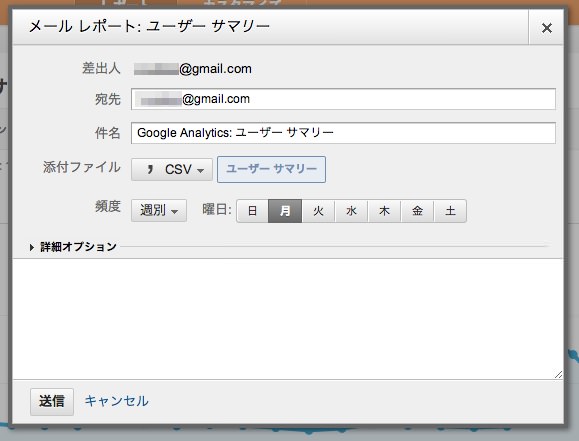The width and height of the screenshot is (579, 441).
Task: Click the 宛先 recipient email field
Action: click(x=343, y=99)
